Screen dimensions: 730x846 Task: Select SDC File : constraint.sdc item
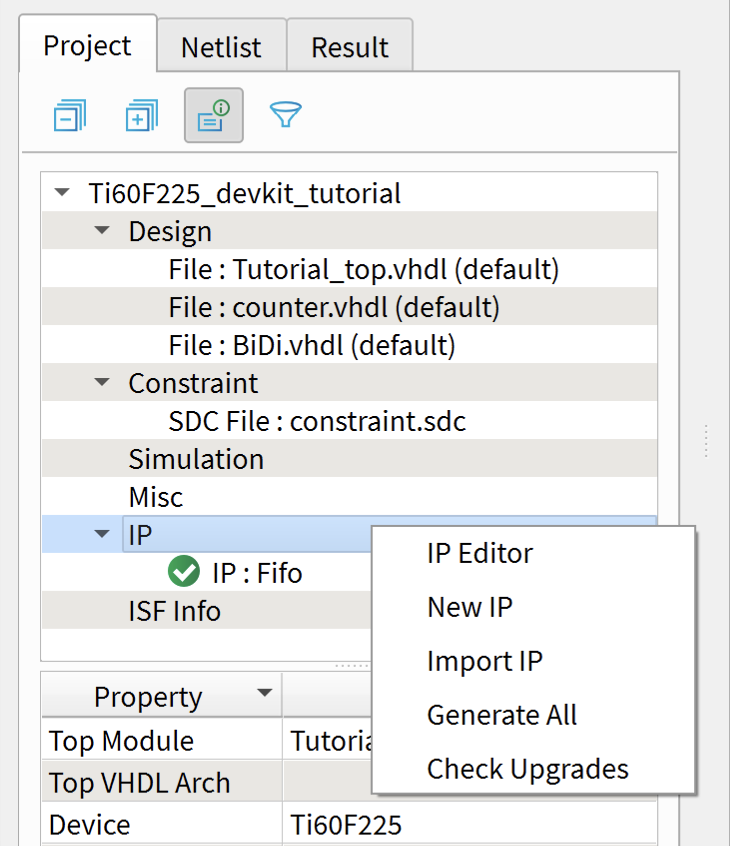point(317,421)
